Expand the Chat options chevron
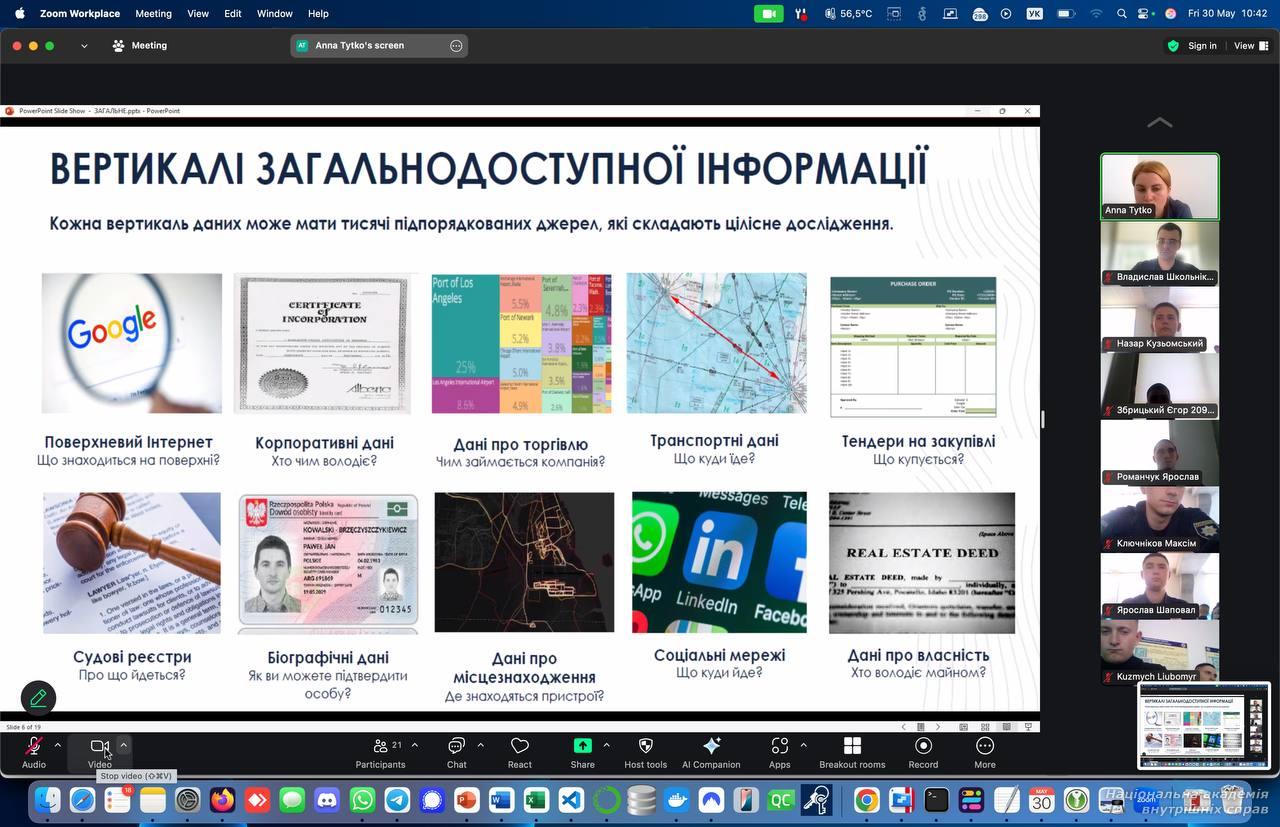 [480, 745]
